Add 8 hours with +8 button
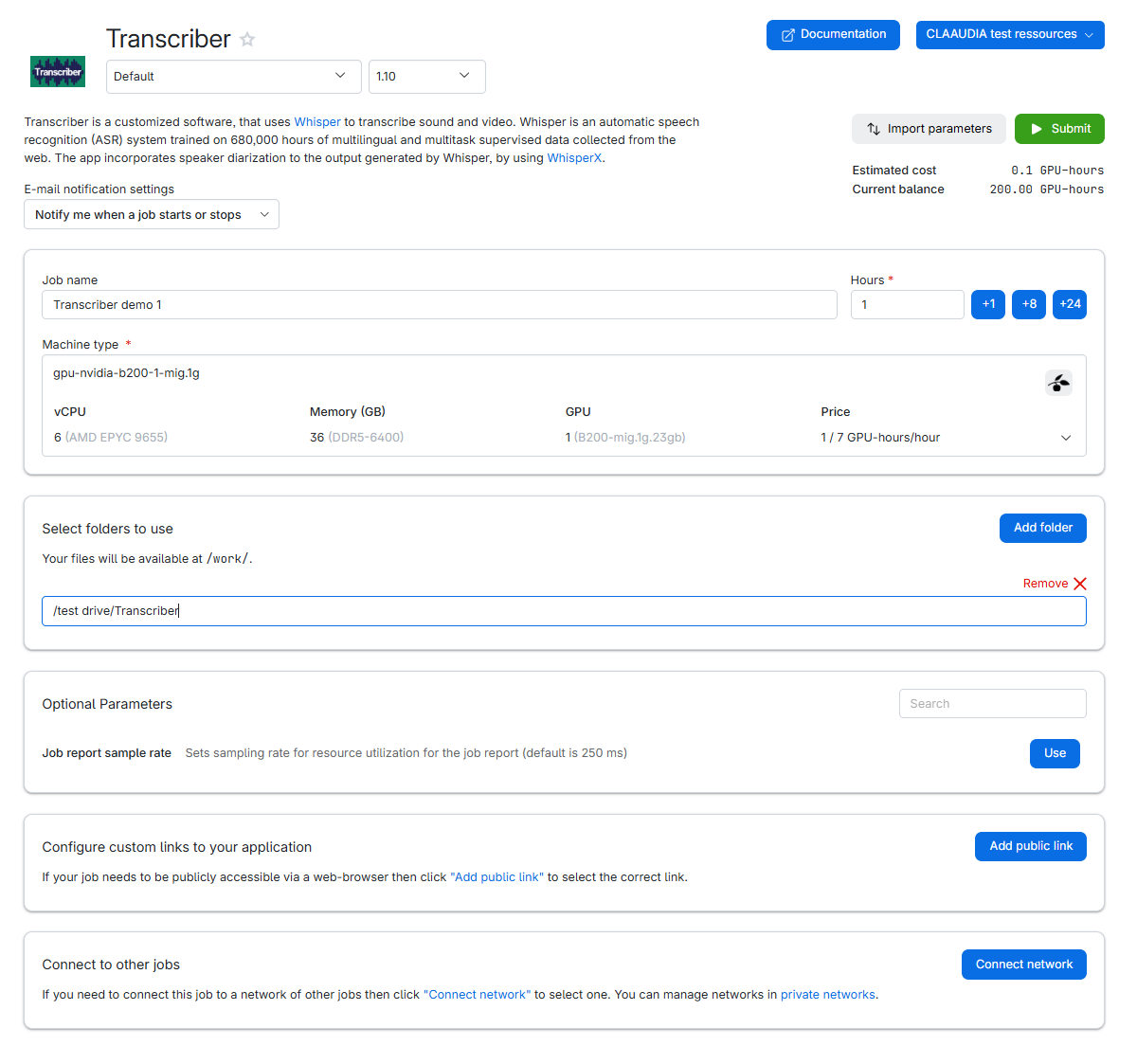 point(1029,304)
